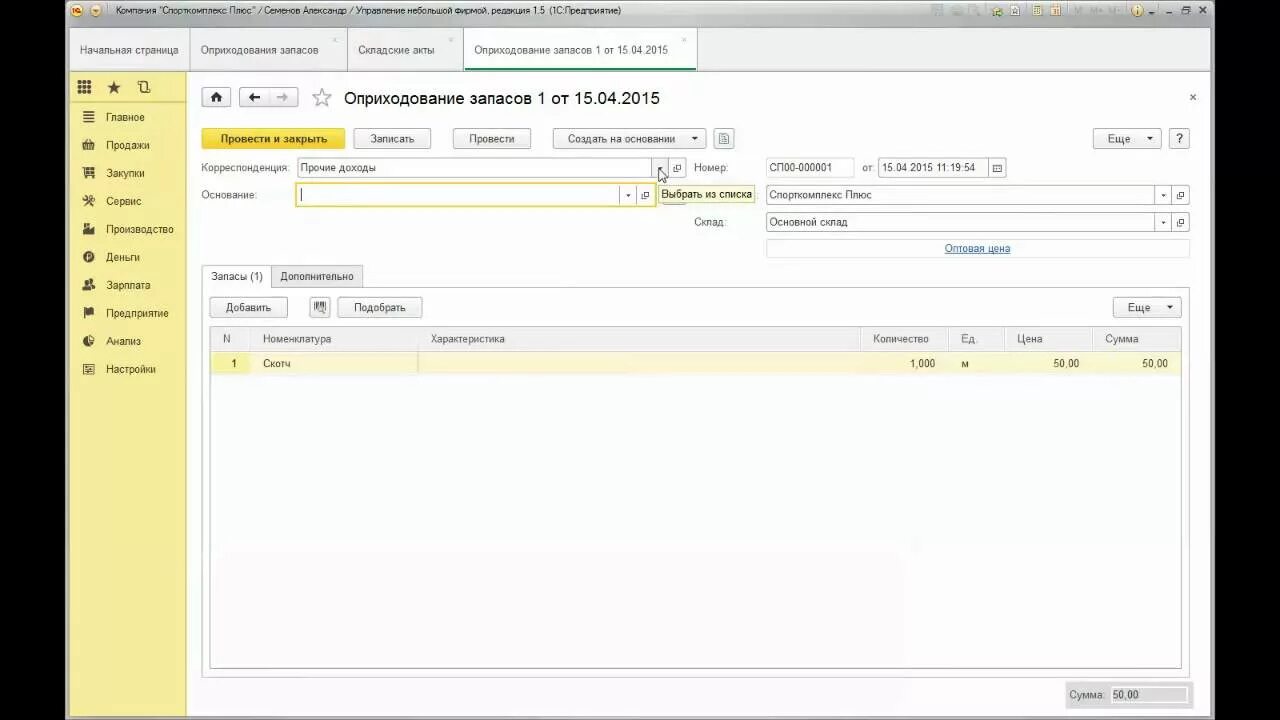Expand the organization Спорткомплекс Плюс dropdown
Viewport: 1280px width, 720px height.
1163,195
